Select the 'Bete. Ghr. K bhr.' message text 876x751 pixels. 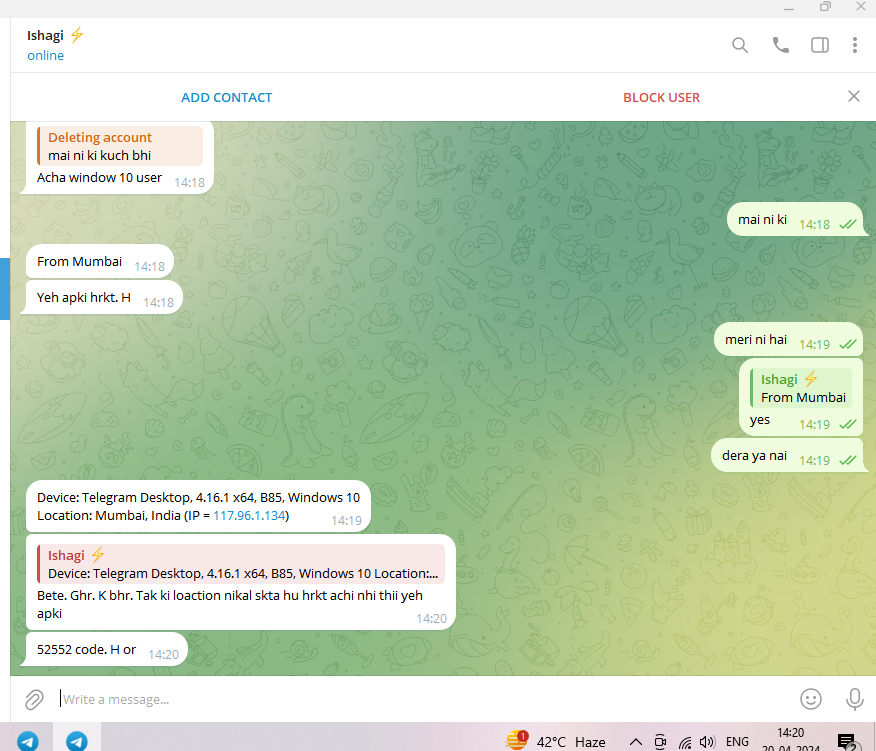(x=229, y=604)
